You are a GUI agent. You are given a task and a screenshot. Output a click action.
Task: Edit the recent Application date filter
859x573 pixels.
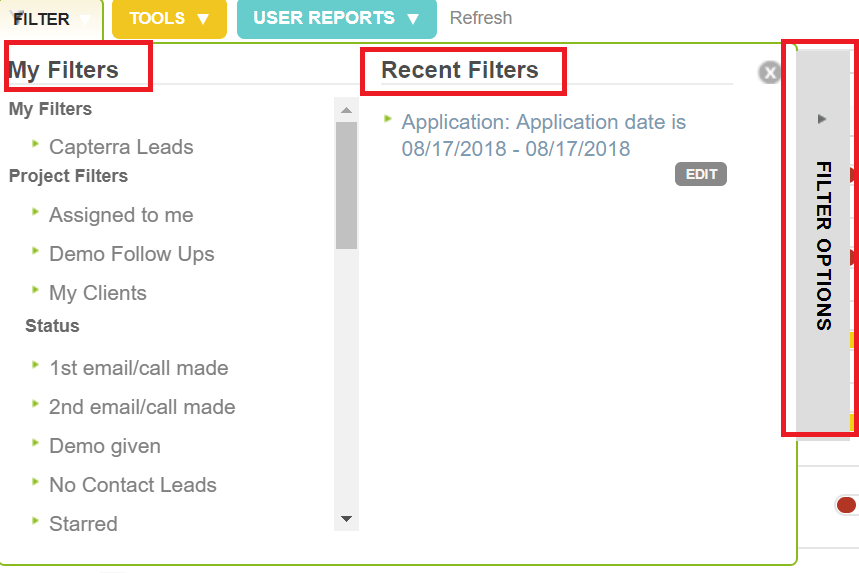pos(701,174)
